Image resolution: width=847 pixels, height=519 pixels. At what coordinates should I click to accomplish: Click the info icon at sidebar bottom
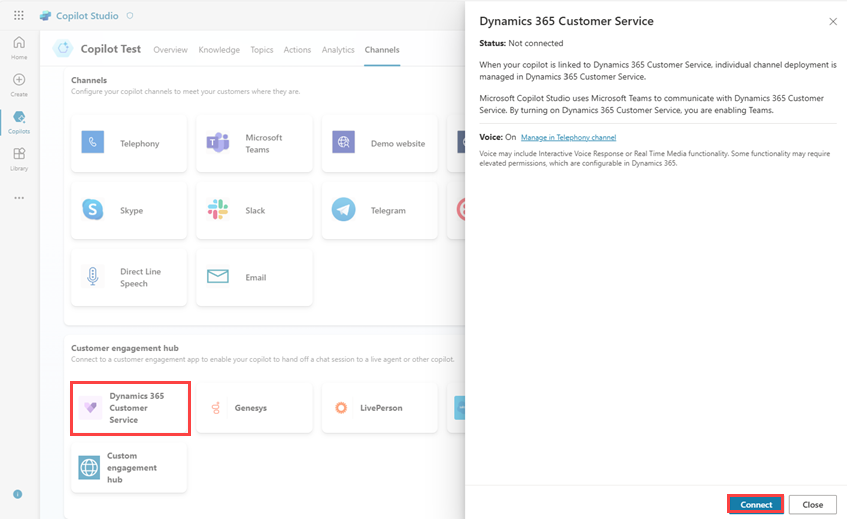18,494
